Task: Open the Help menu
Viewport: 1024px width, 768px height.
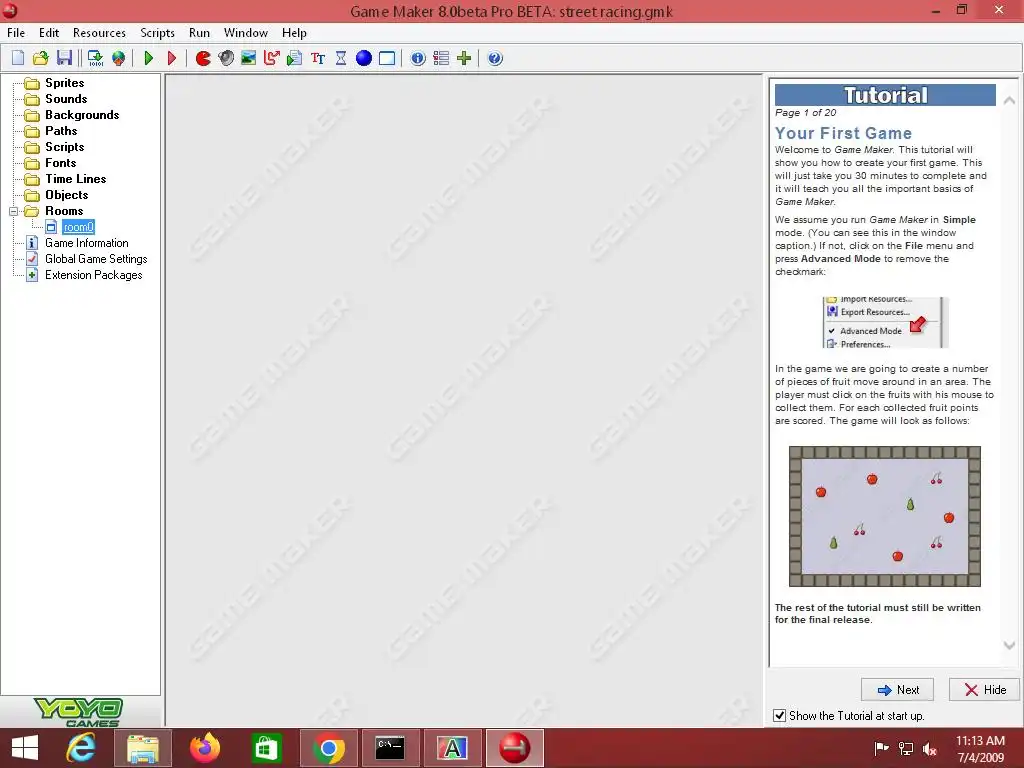Action: tap(294, 33)
